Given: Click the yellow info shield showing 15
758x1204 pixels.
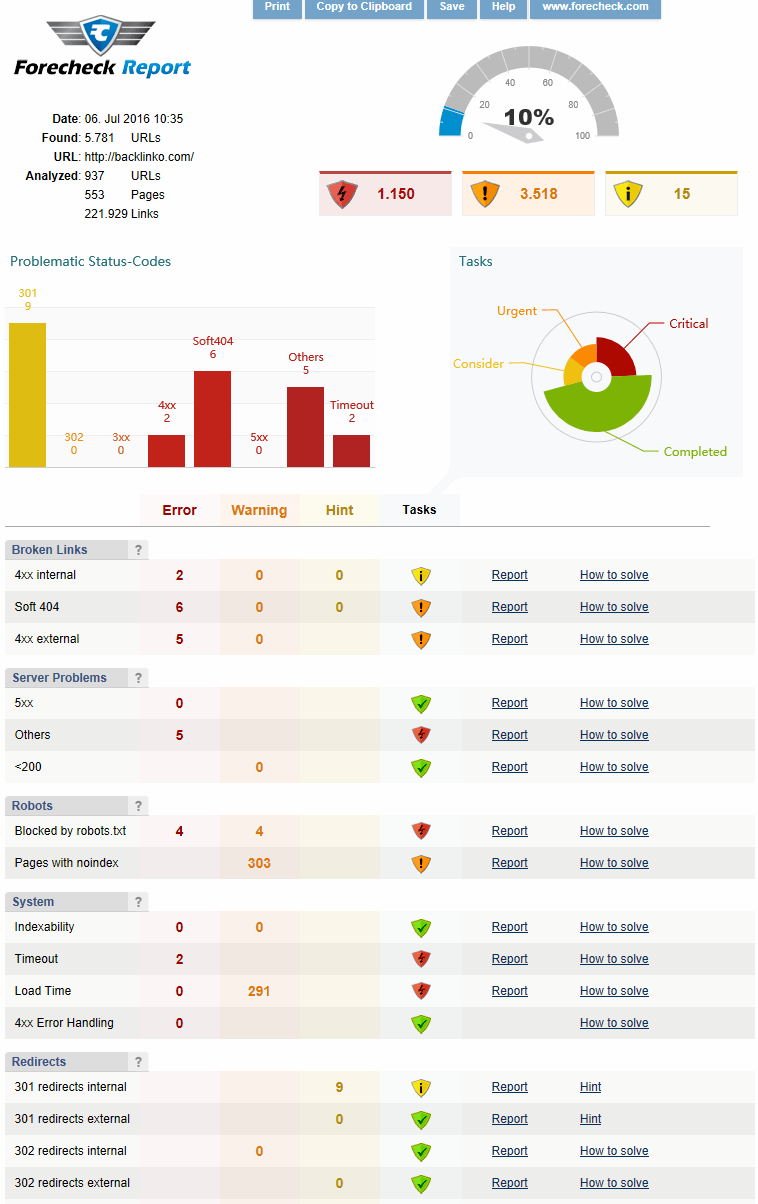Looking at the screenshot, I should (x=628, y=194).
